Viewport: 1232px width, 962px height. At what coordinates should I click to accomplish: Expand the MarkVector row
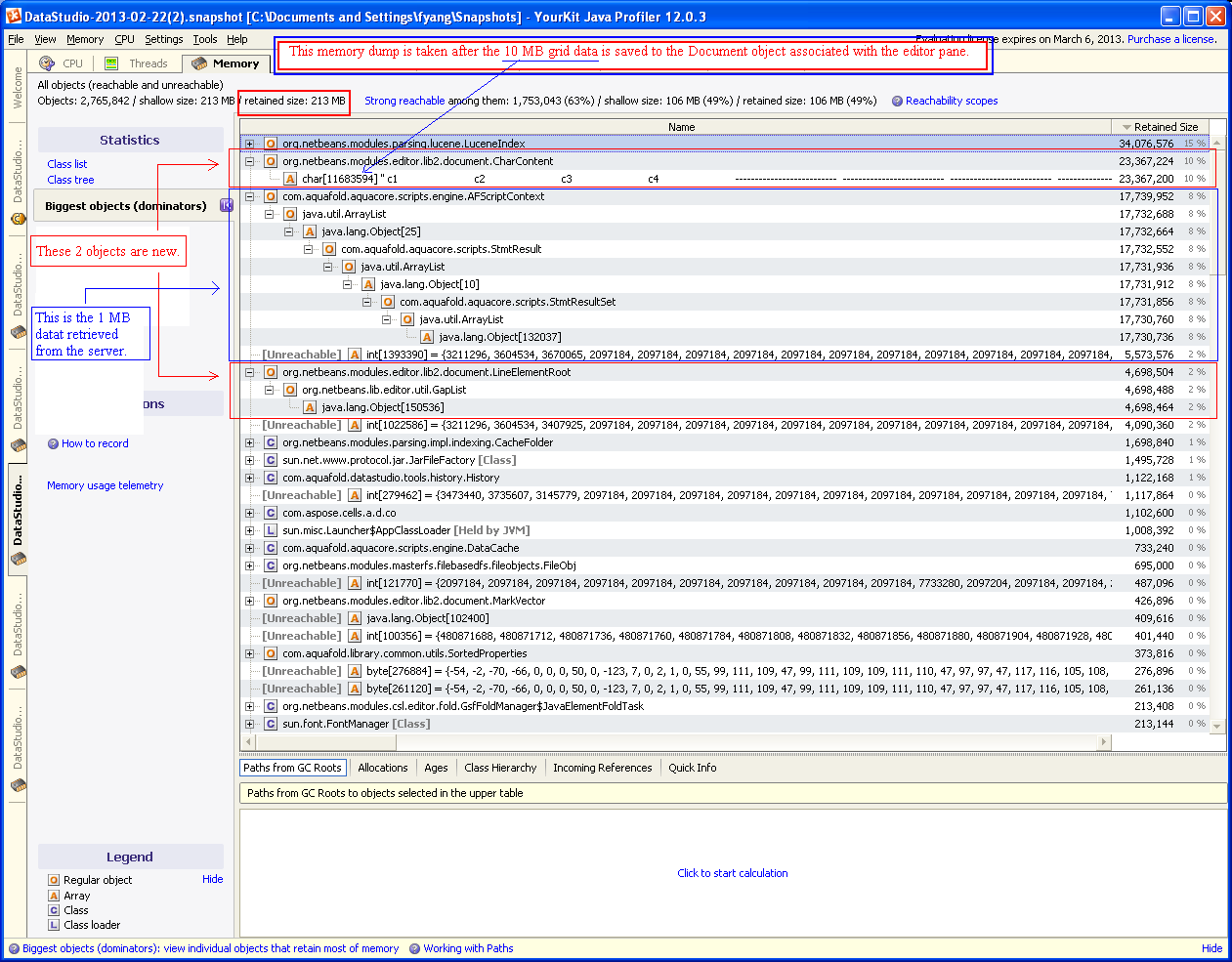click(249, 601)
